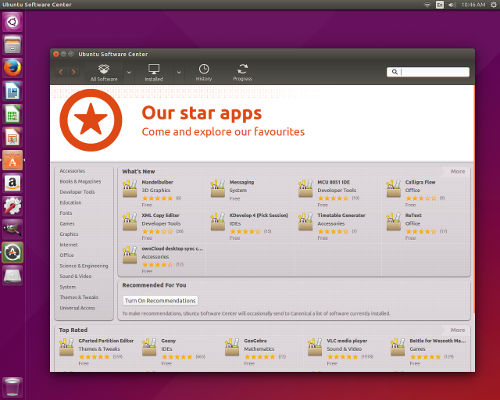The height and width of the screenshot is (400, 500).
Task: Select the Education category
Action: [x=70, y=203]
